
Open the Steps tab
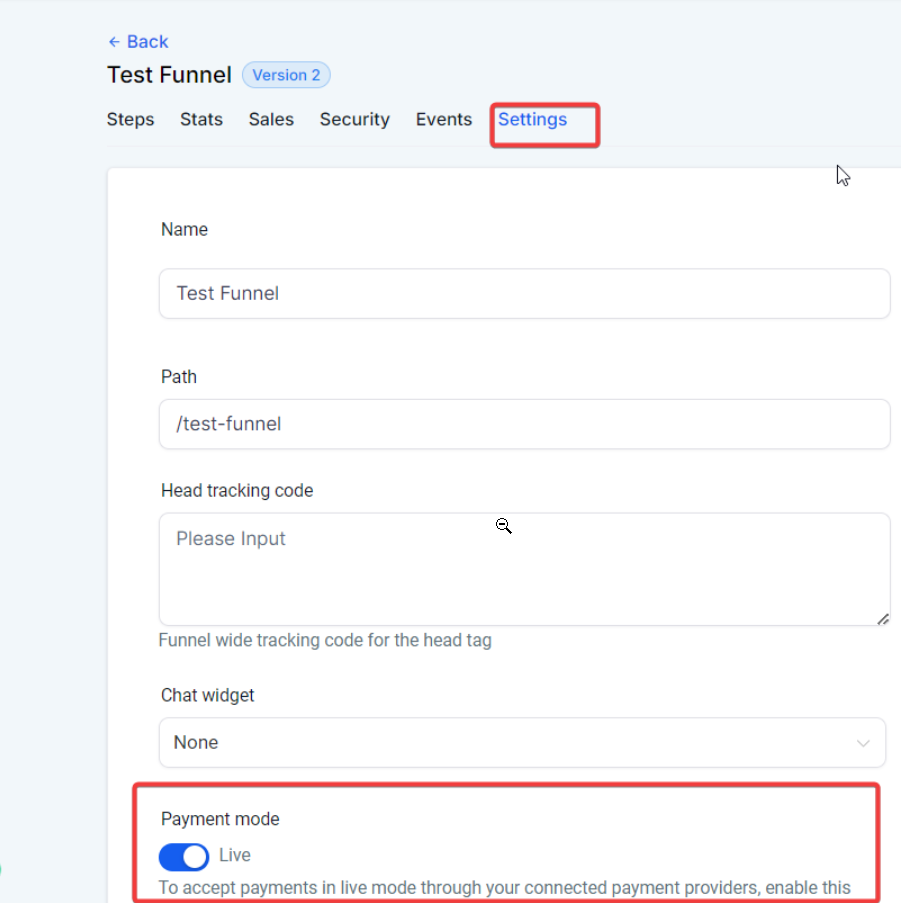[130, 120]
